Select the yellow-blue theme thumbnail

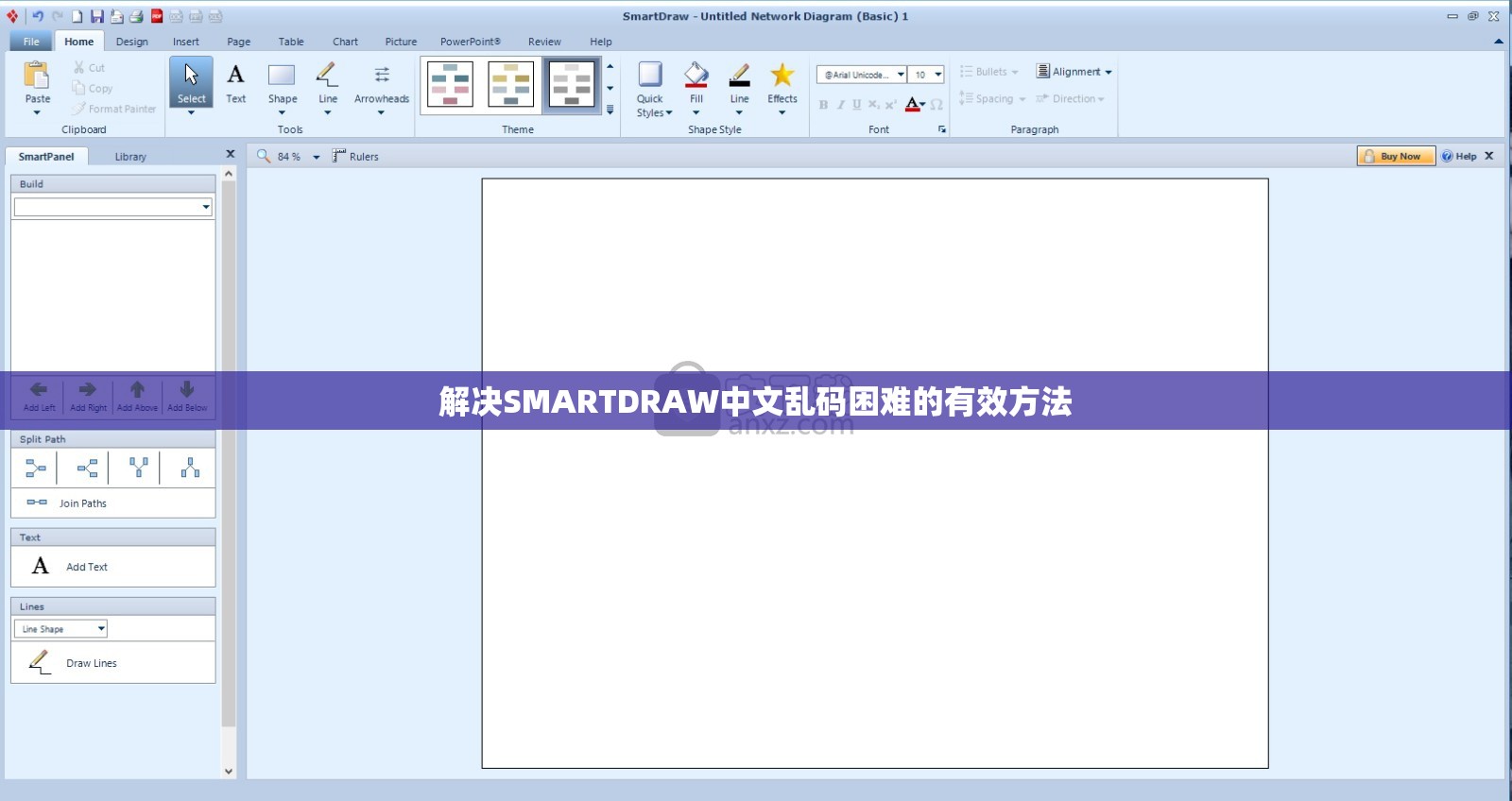click(510, 84)
